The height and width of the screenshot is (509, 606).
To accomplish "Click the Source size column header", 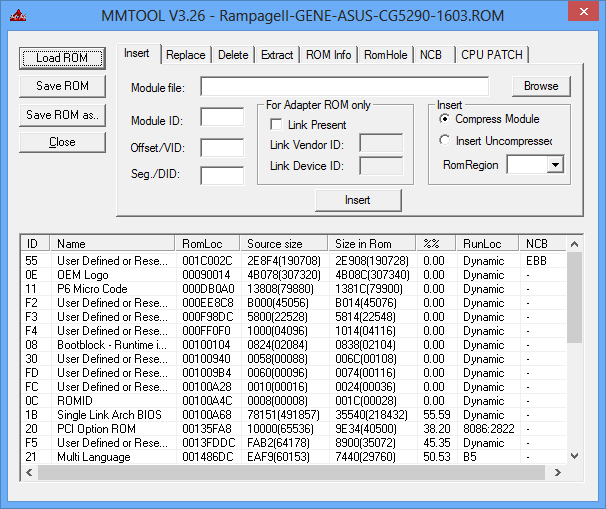I will tap(284, 244).
